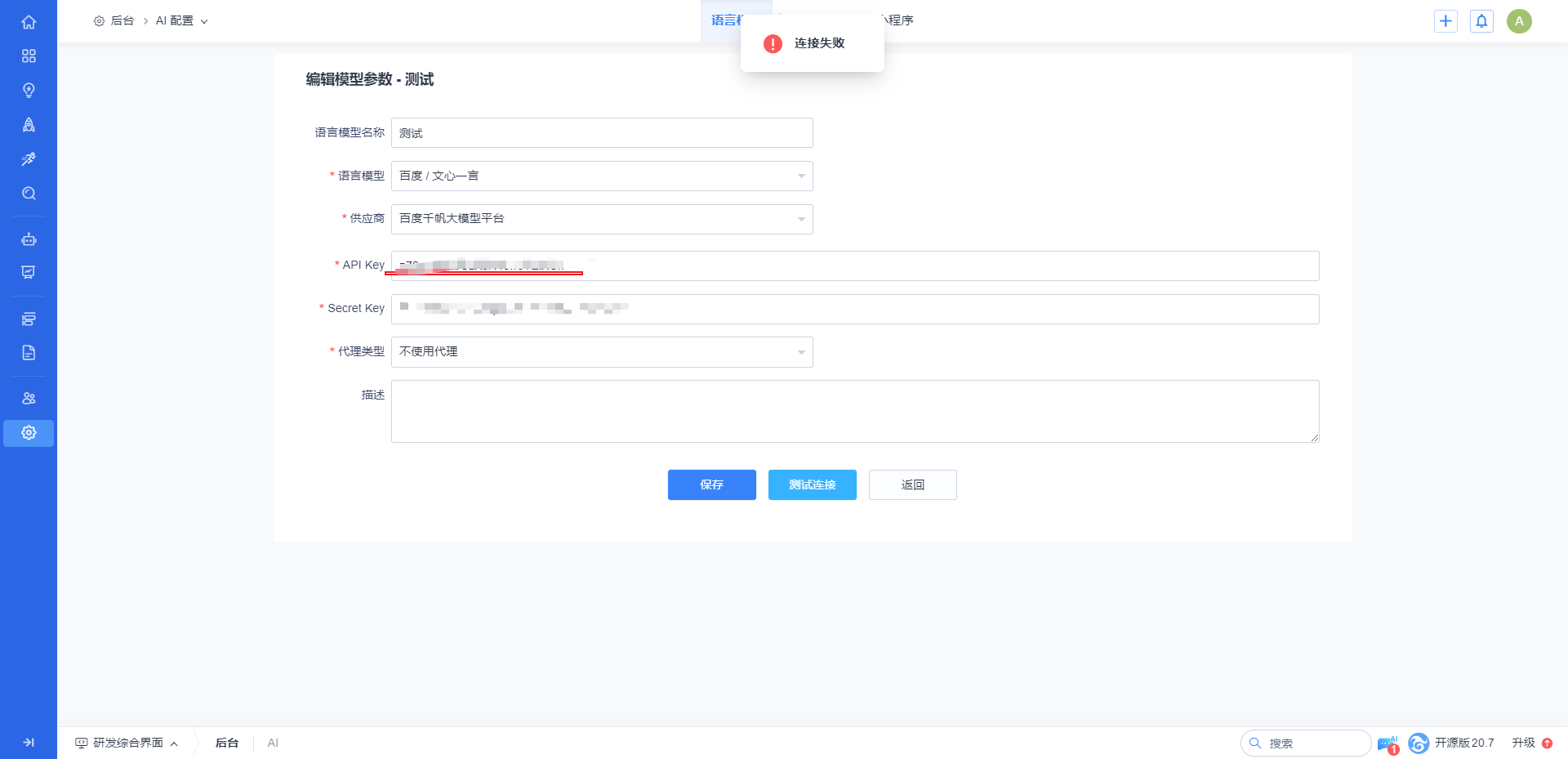Viewport: 1568px width, 759px height.
Task: Click the 保存 button
Action: coord(711,484)
